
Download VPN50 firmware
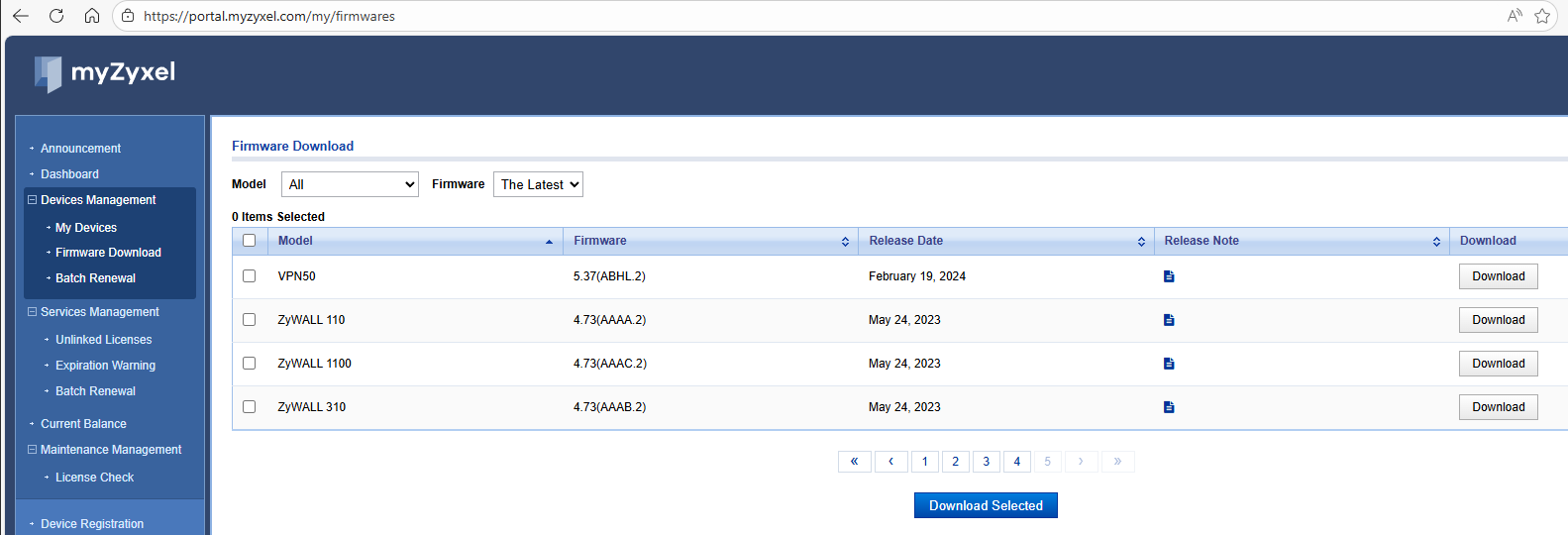pos(1498,276)
